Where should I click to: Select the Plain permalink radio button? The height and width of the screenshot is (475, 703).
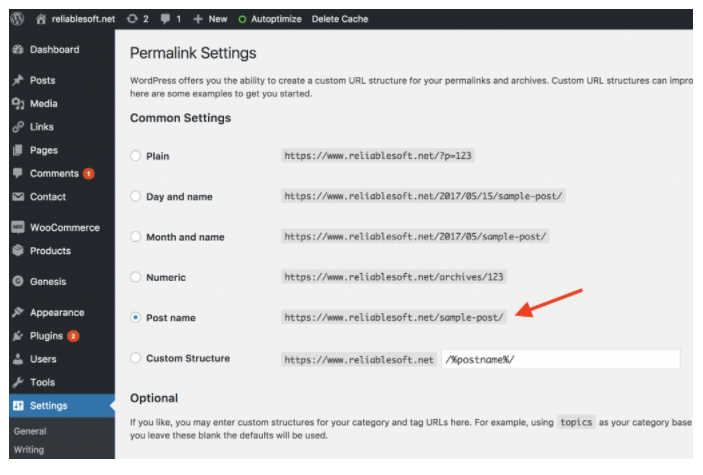135,156
